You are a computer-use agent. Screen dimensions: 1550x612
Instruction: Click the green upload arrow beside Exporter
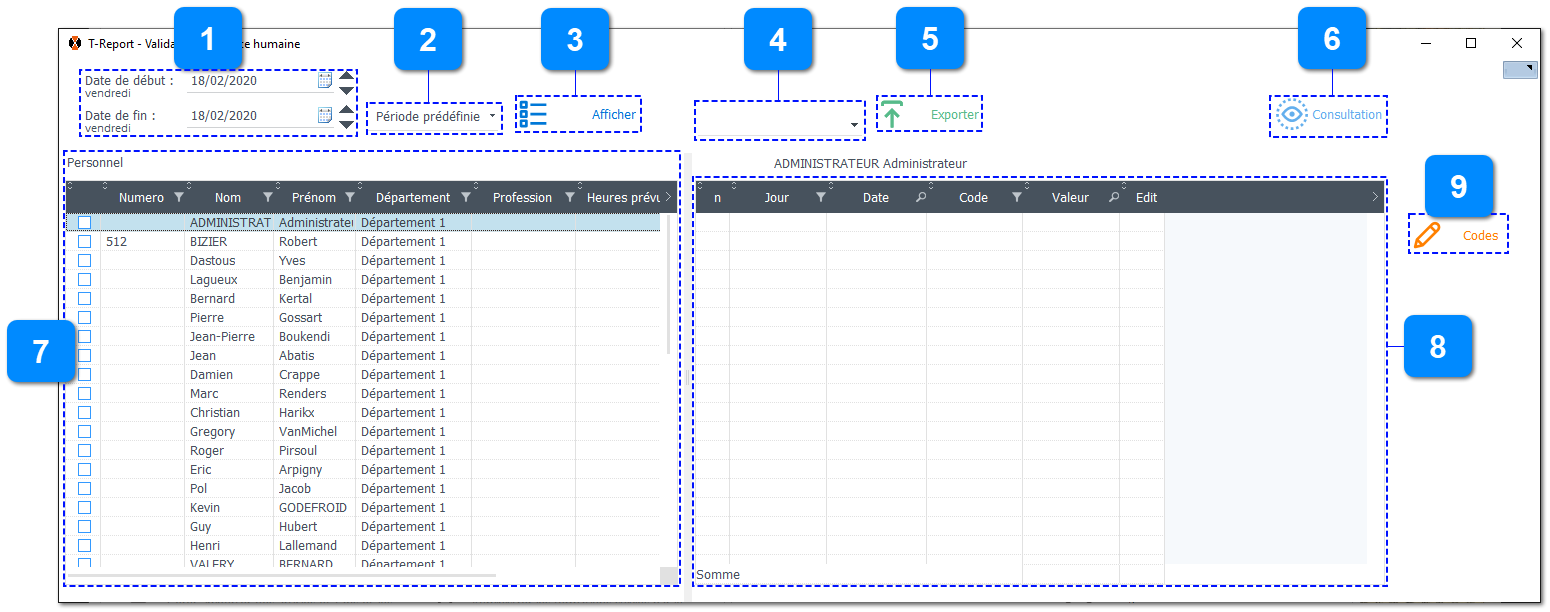891,113
